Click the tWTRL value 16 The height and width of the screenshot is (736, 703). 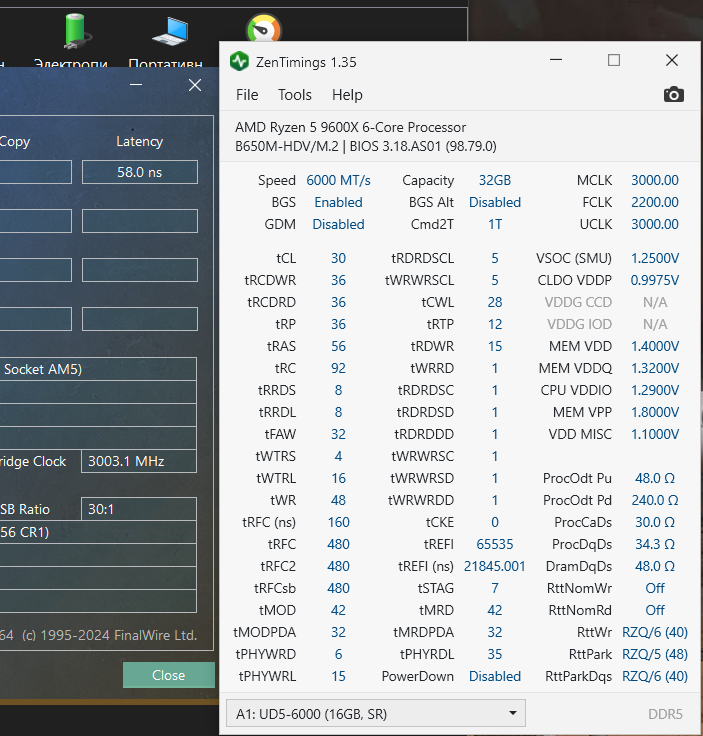click(338, 478)
